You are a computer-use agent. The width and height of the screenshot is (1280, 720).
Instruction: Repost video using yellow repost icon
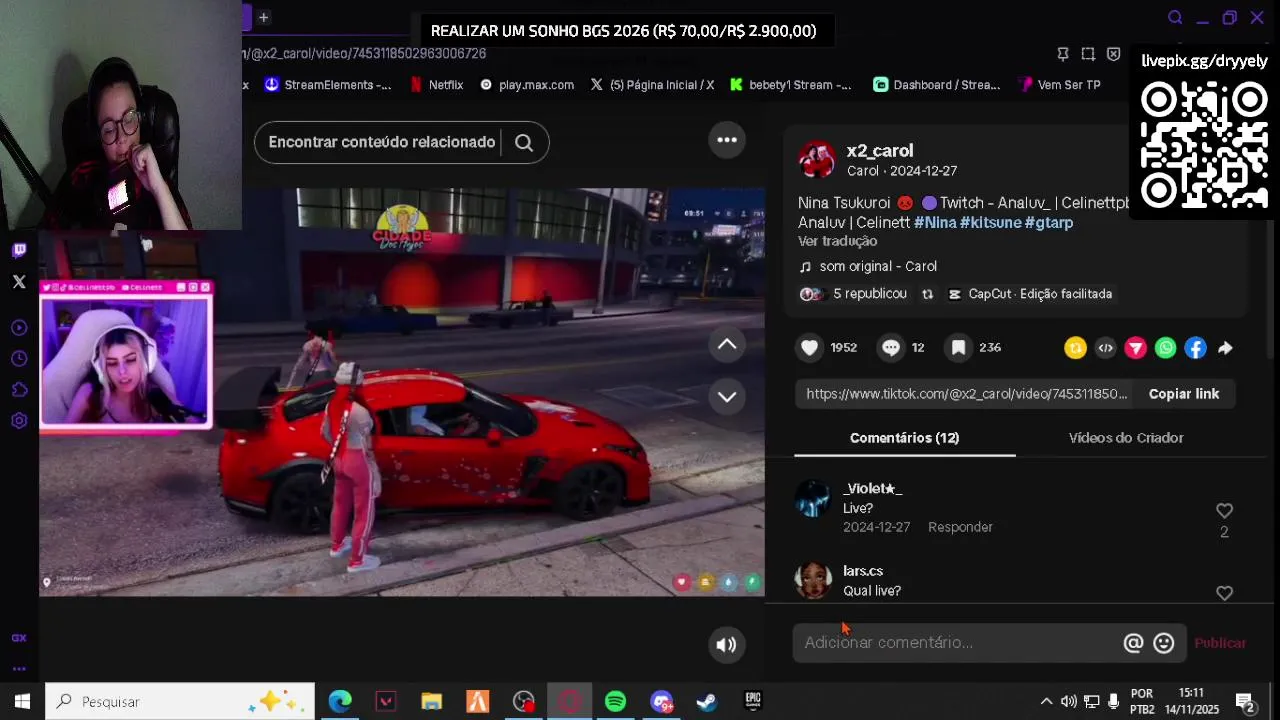click(1075, 348)
